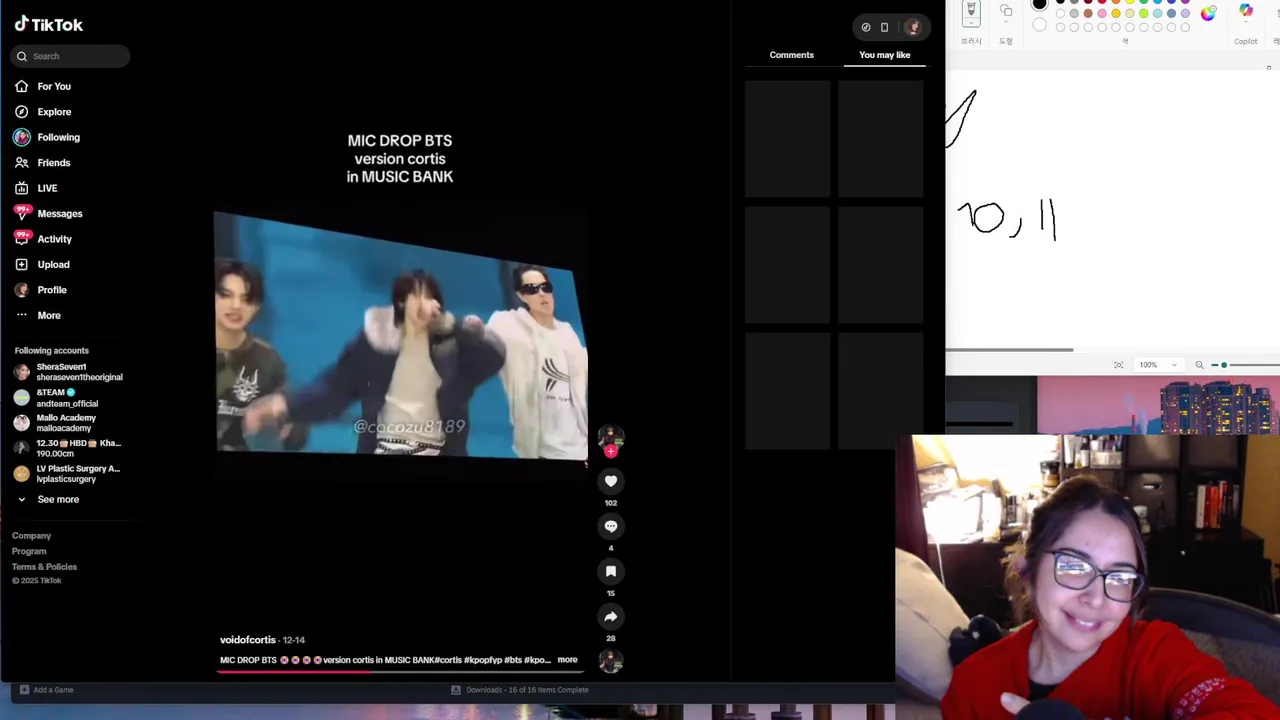Share the video with arrow icon
The image size is (1280, 720).
(611, 616)
